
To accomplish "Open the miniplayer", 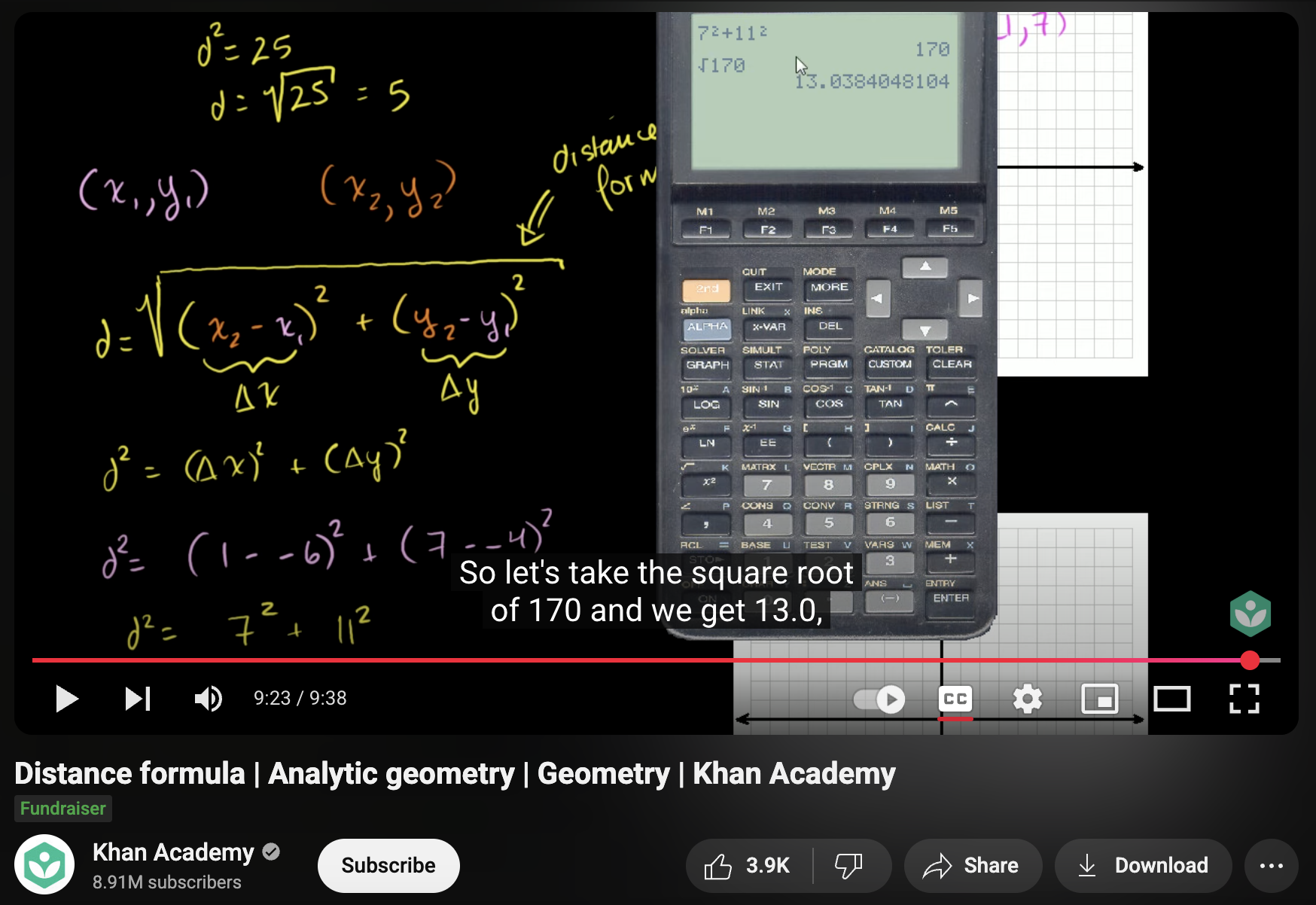I will pos(1100,699).
